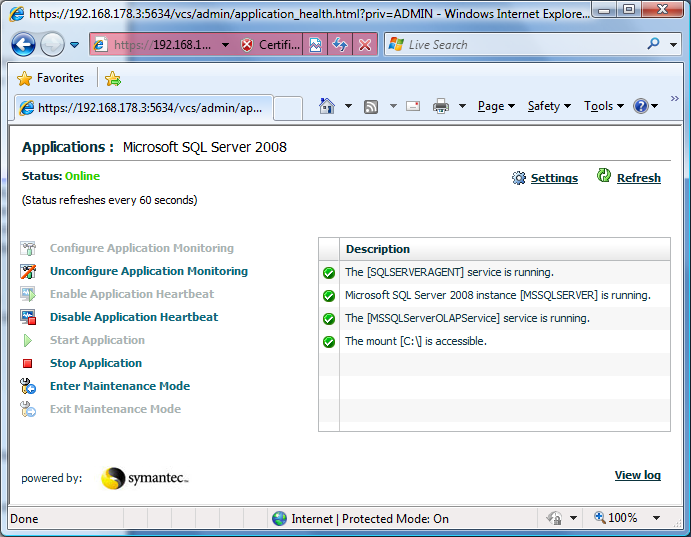The height and width of the screenshot is (537, 691).
Task: Open the Favorites center
Action: (x=51, y=78)
